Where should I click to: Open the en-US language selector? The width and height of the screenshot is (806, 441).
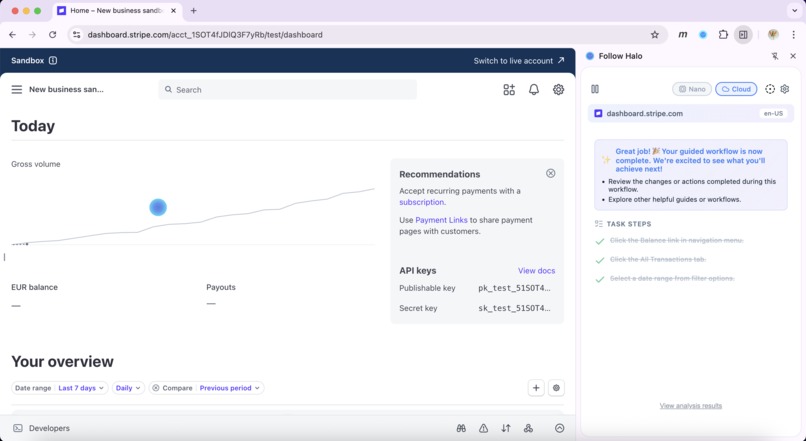point(773,114)
